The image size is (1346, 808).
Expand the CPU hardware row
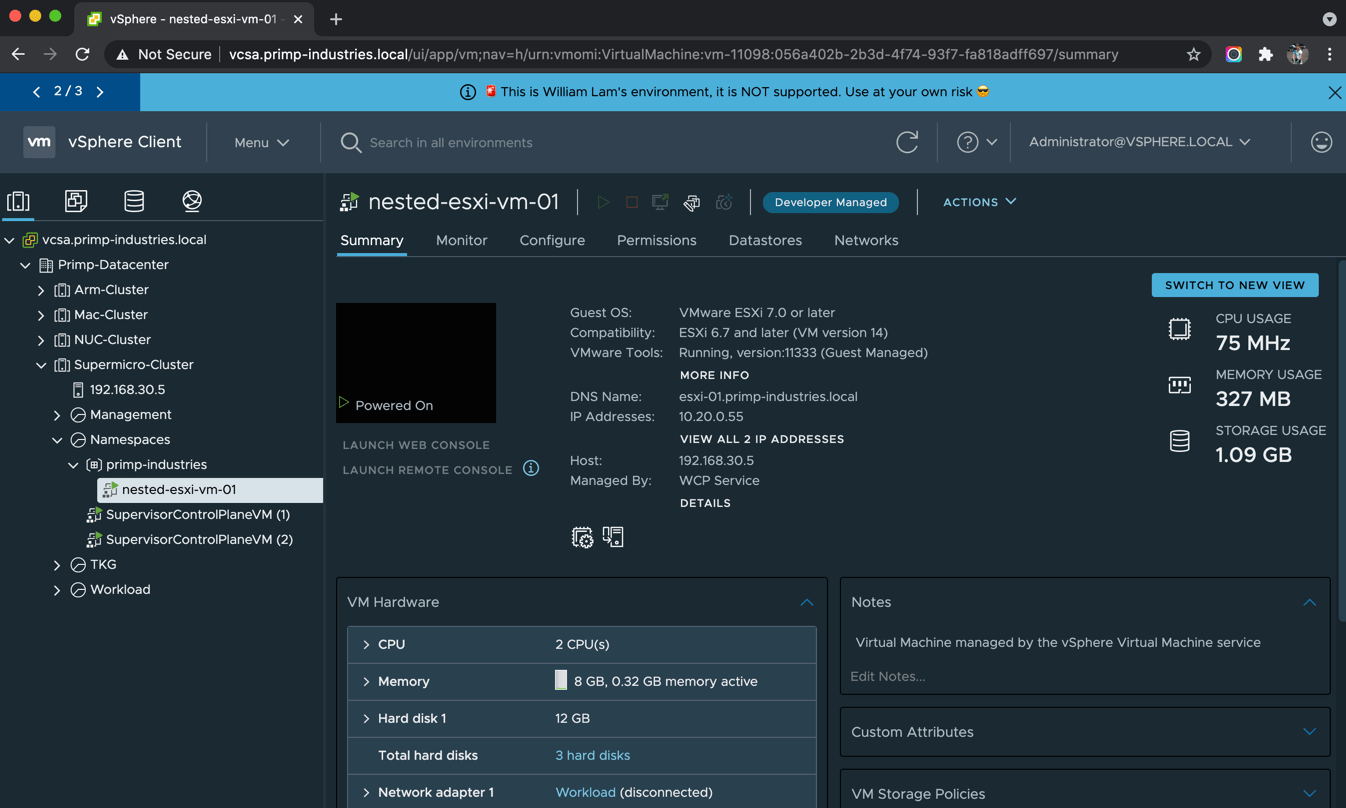click(x=366, y=645)
